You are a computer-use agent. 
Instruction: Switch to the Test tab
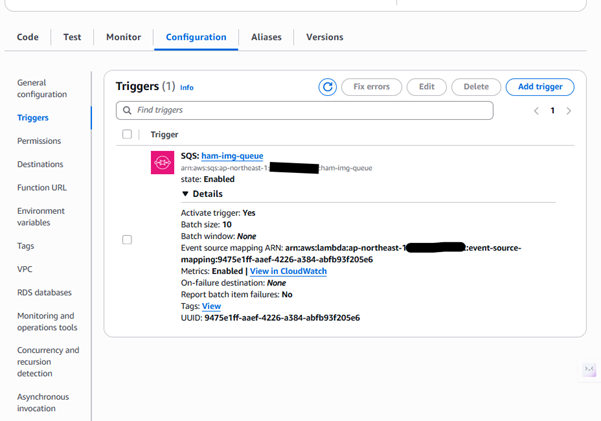72,37
